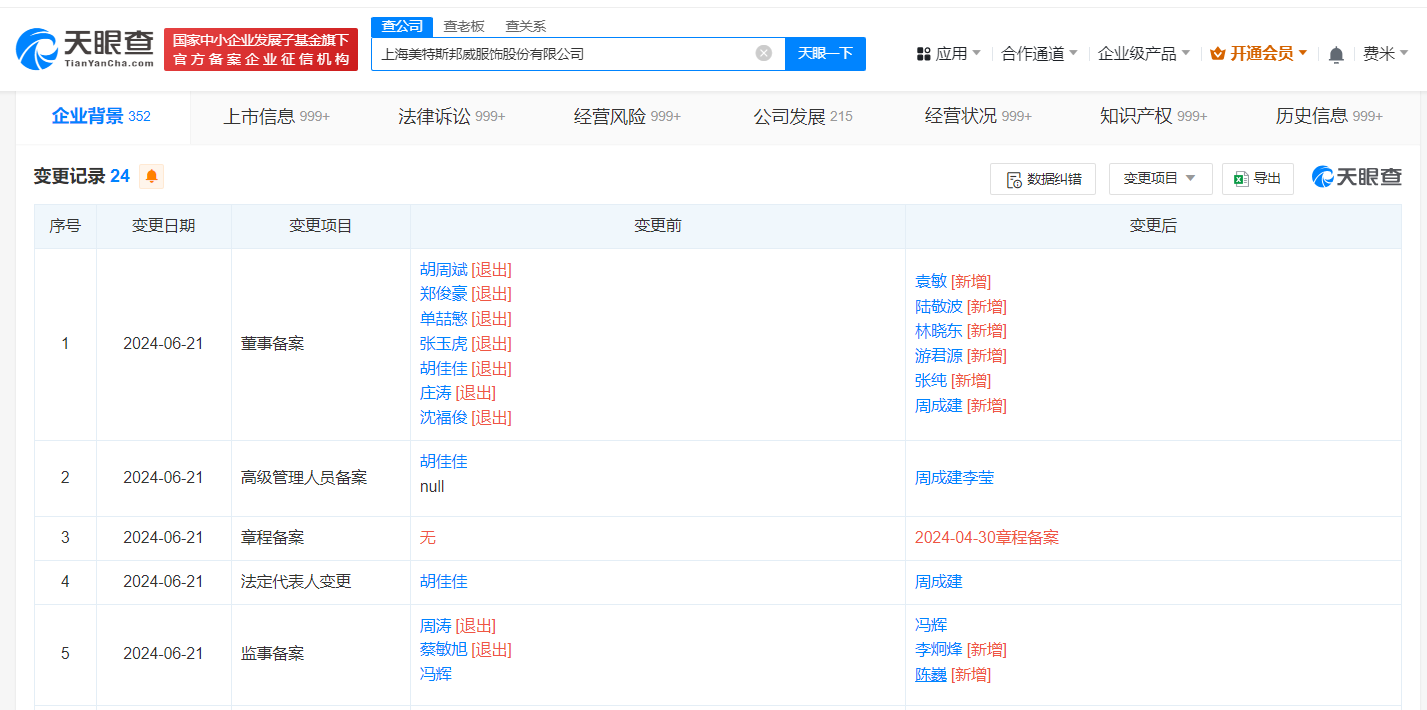Open the 知识产权 tab

click(1153, 117)
